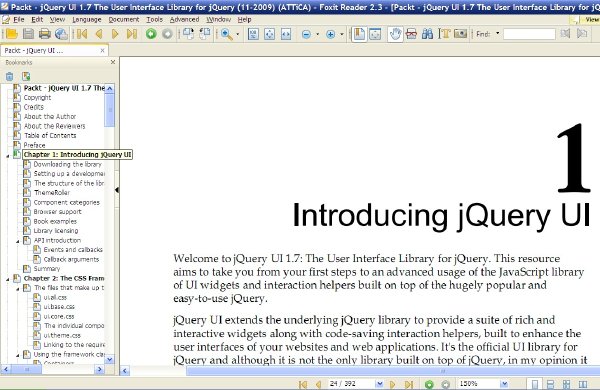
Task: Open the 150% zoom level dropdown
Action: 504,384
